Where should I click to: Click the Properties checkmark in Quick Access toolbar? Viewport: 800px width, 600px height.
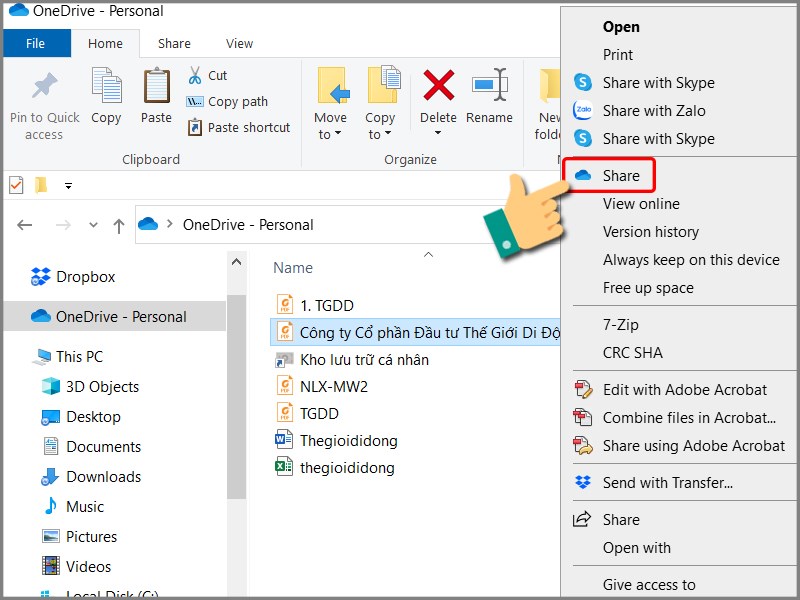(x=16, y=185)
